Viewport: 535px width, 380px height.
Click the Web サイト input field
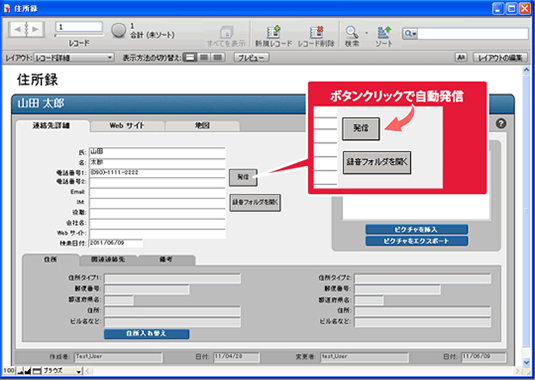pyautogui.click(x=157, y=234)
